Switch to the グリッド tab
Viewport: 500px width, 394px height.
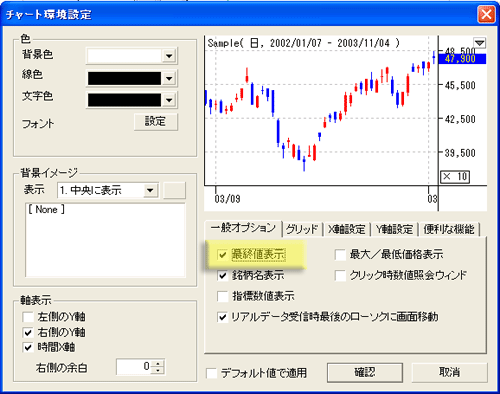pyautogui.click(x=303, y=229)
